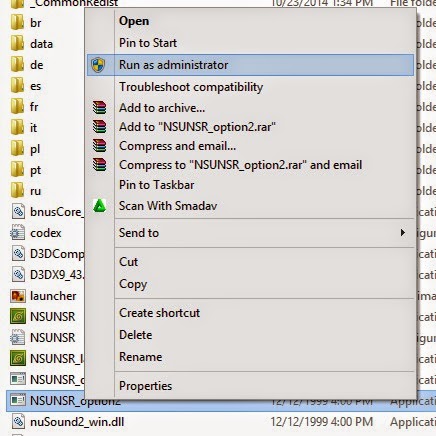Click the nuSound2_win.dll file icon
The height and width of the screenshot is (436, 436).
18,422
